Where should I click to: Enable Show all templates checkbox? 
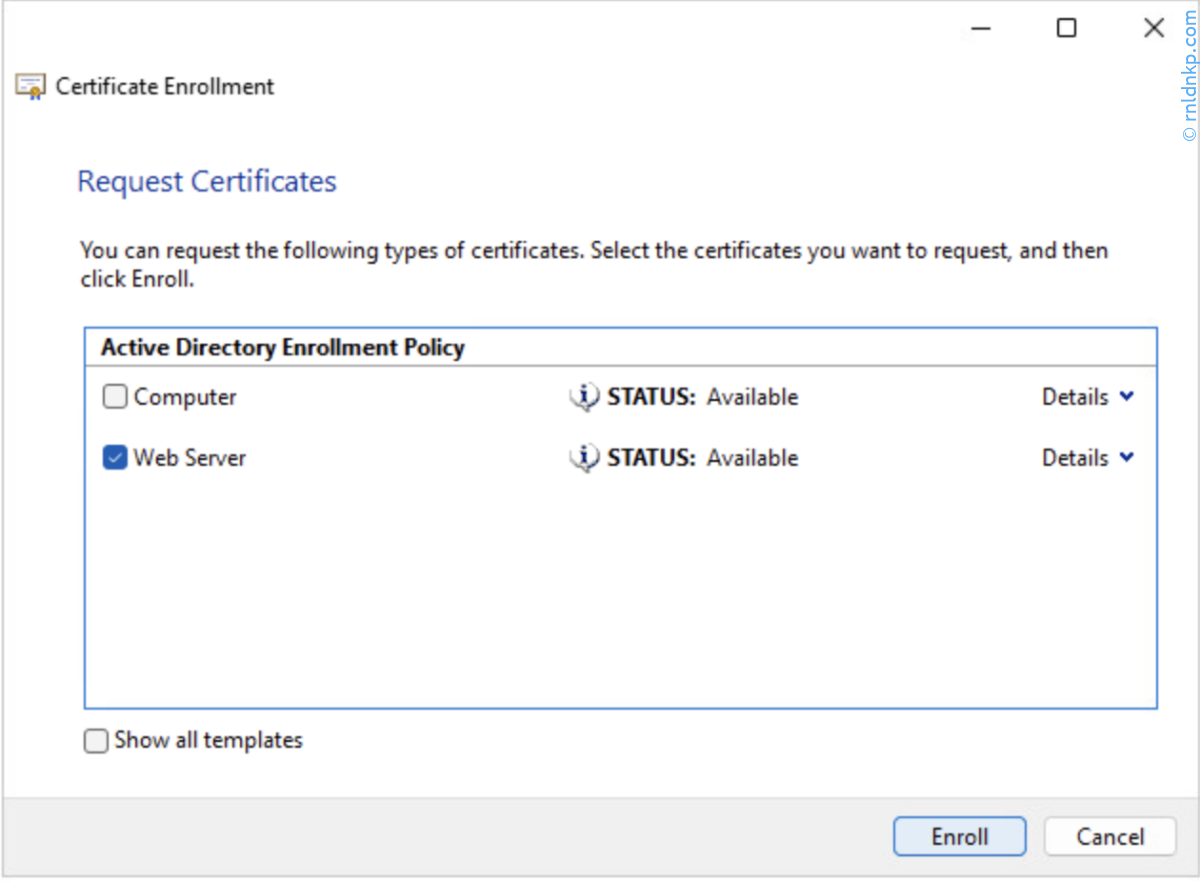tap(96, 741)
